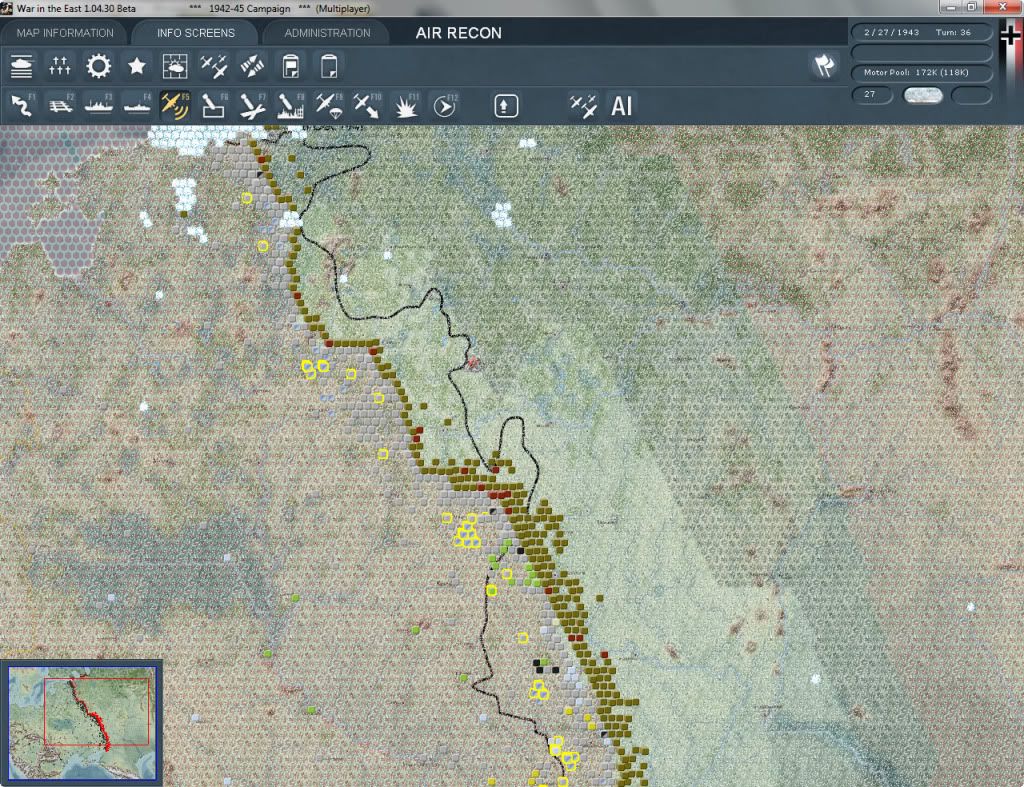Click the value 27 box
The width and height of the screenshot is (1024, 787).
coord(872,95)
